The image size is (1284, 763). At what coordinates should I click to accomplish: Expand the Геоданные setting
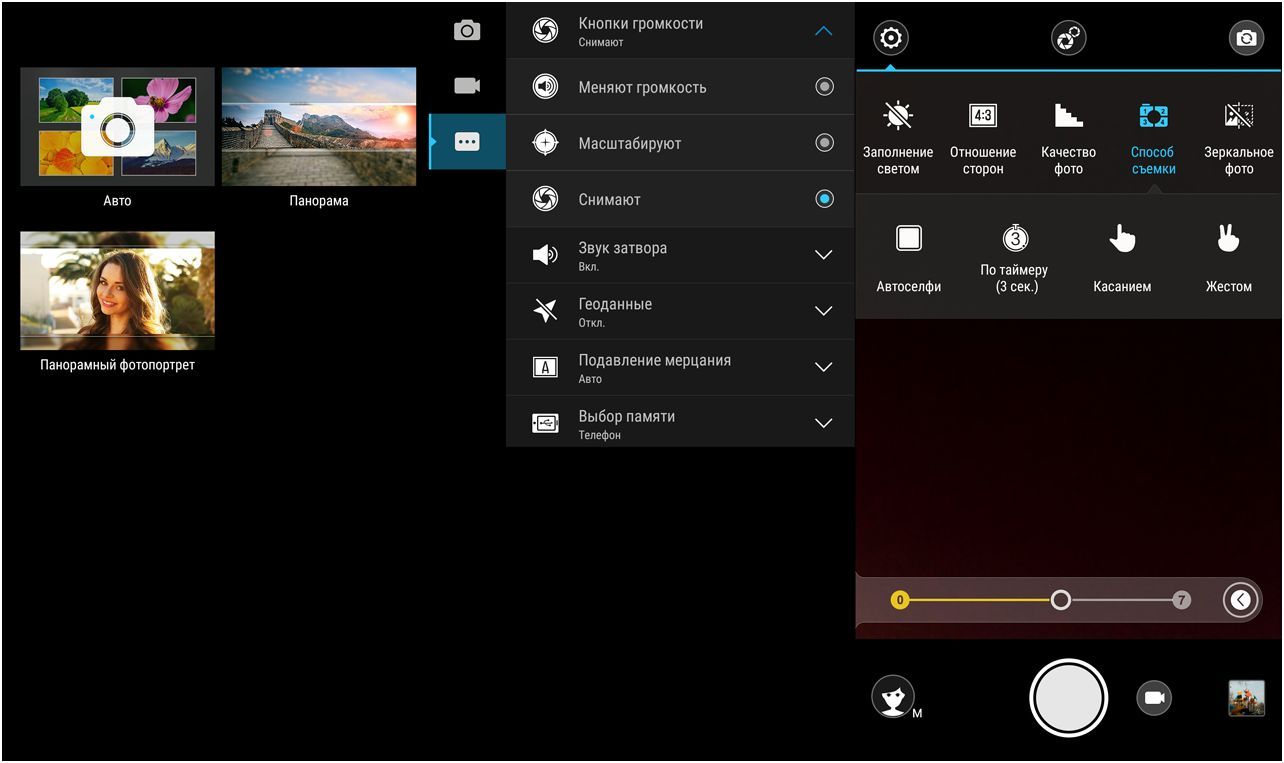click(823, 311)
